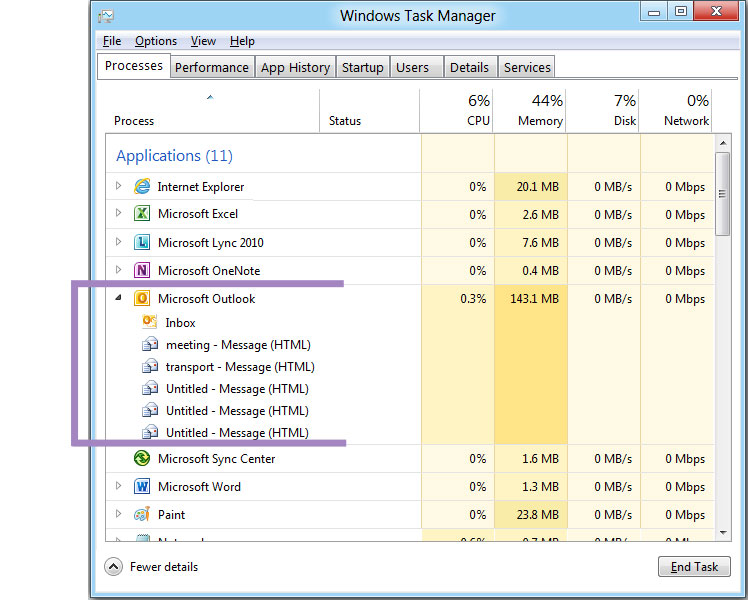
Task: Click the Internet Explorer icon
Action: click(x=142, y=187)
